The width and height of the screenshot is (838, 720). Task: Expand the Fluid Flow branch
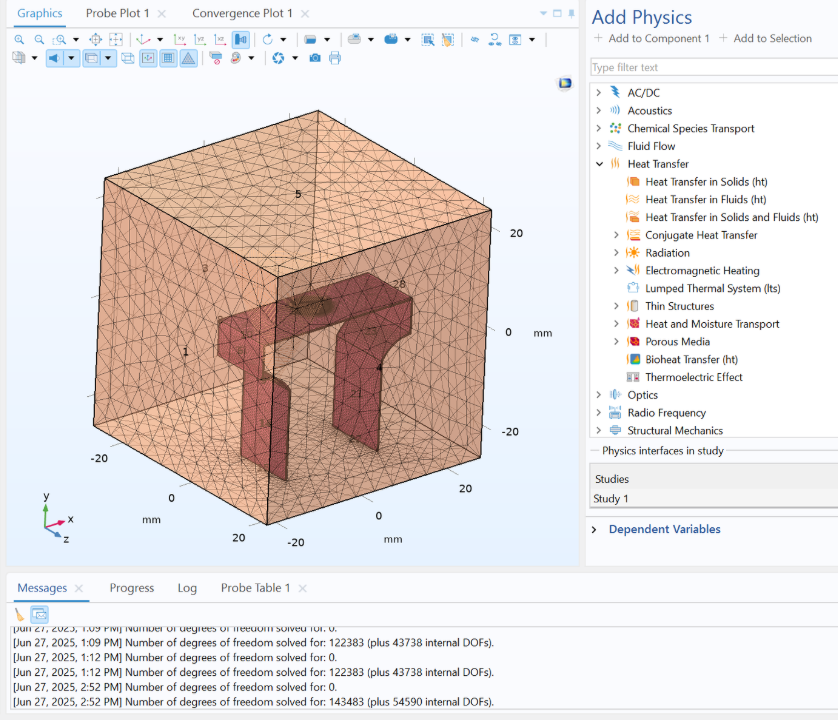pyautogui.click(x=599, y=146)
